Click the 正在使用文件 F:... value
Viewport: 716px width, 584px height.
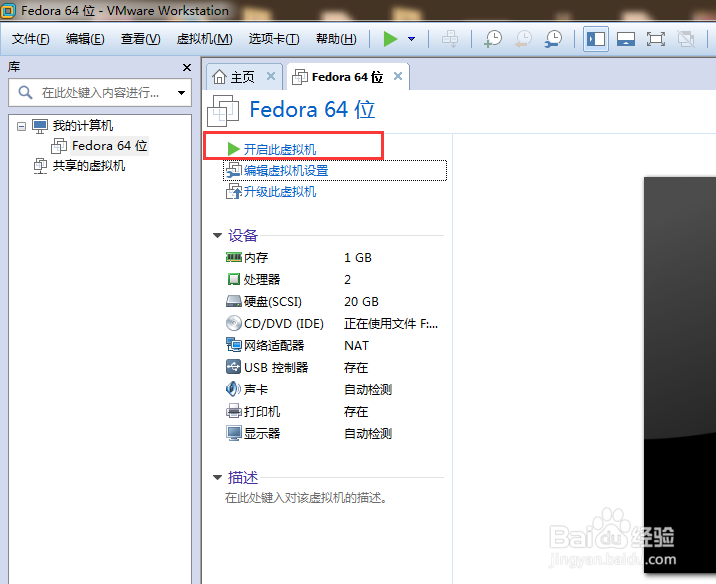coord(391,324)
